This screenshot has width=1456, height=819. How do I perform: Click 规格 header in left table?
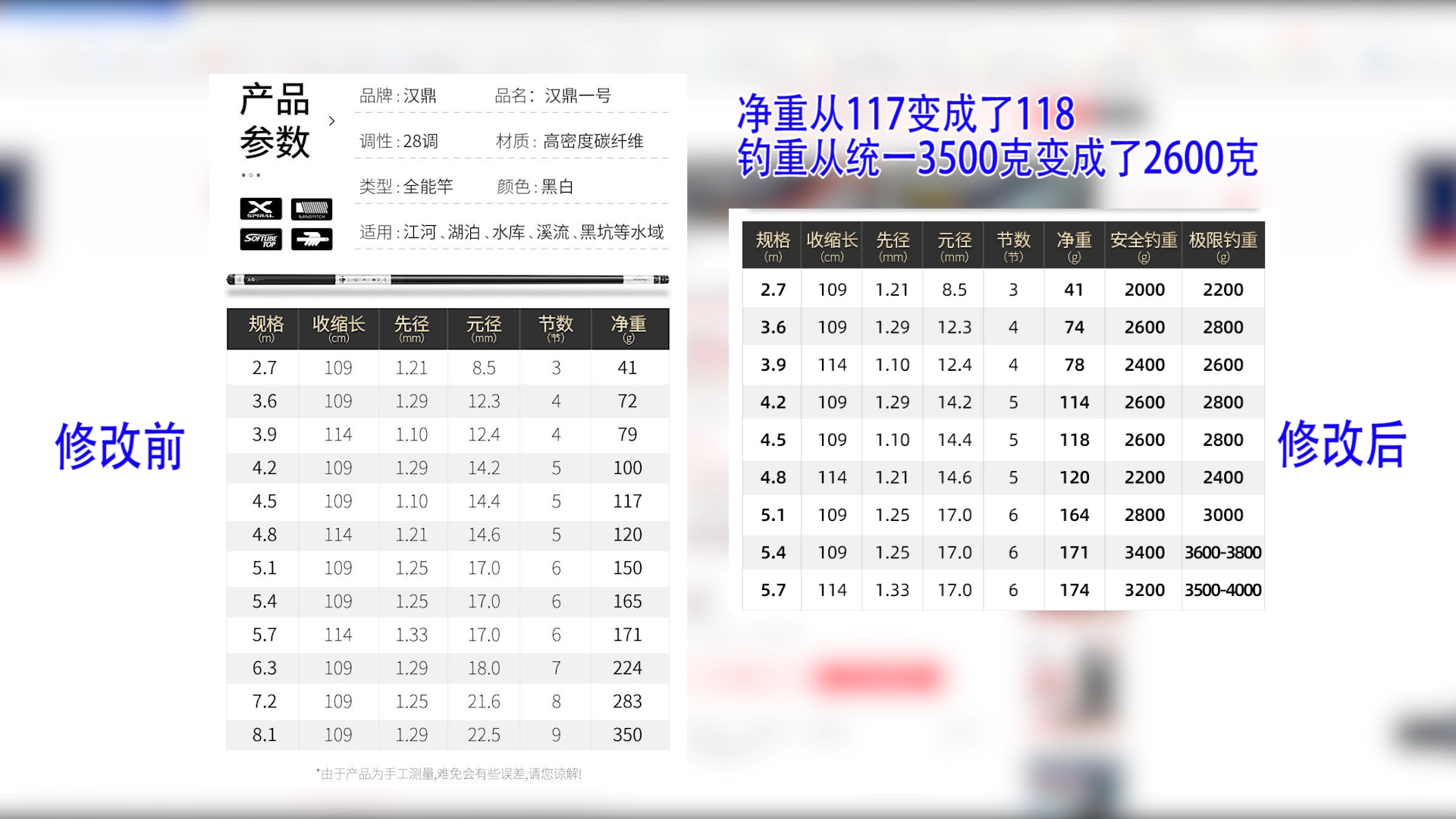pyautogui.click(x=265, y=328)
